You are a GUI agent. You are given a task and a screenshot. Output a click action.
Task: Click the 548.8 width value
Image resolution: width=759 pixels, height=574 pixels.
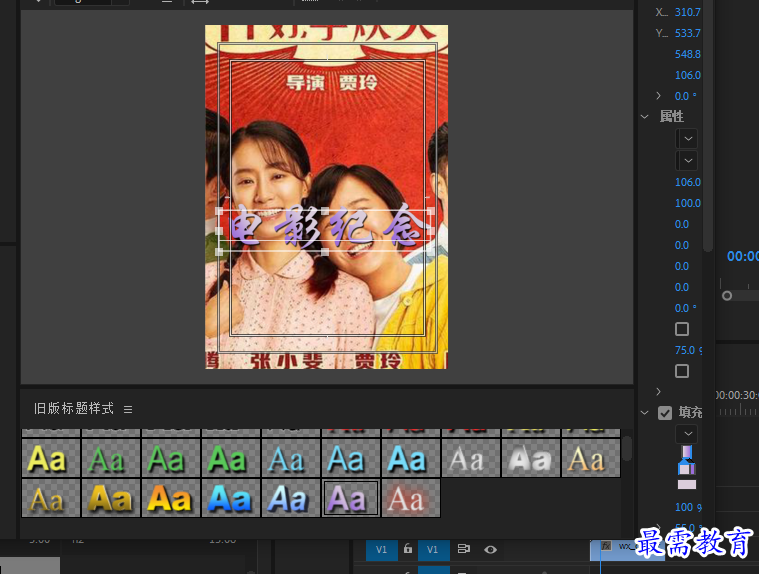[687, 54]
